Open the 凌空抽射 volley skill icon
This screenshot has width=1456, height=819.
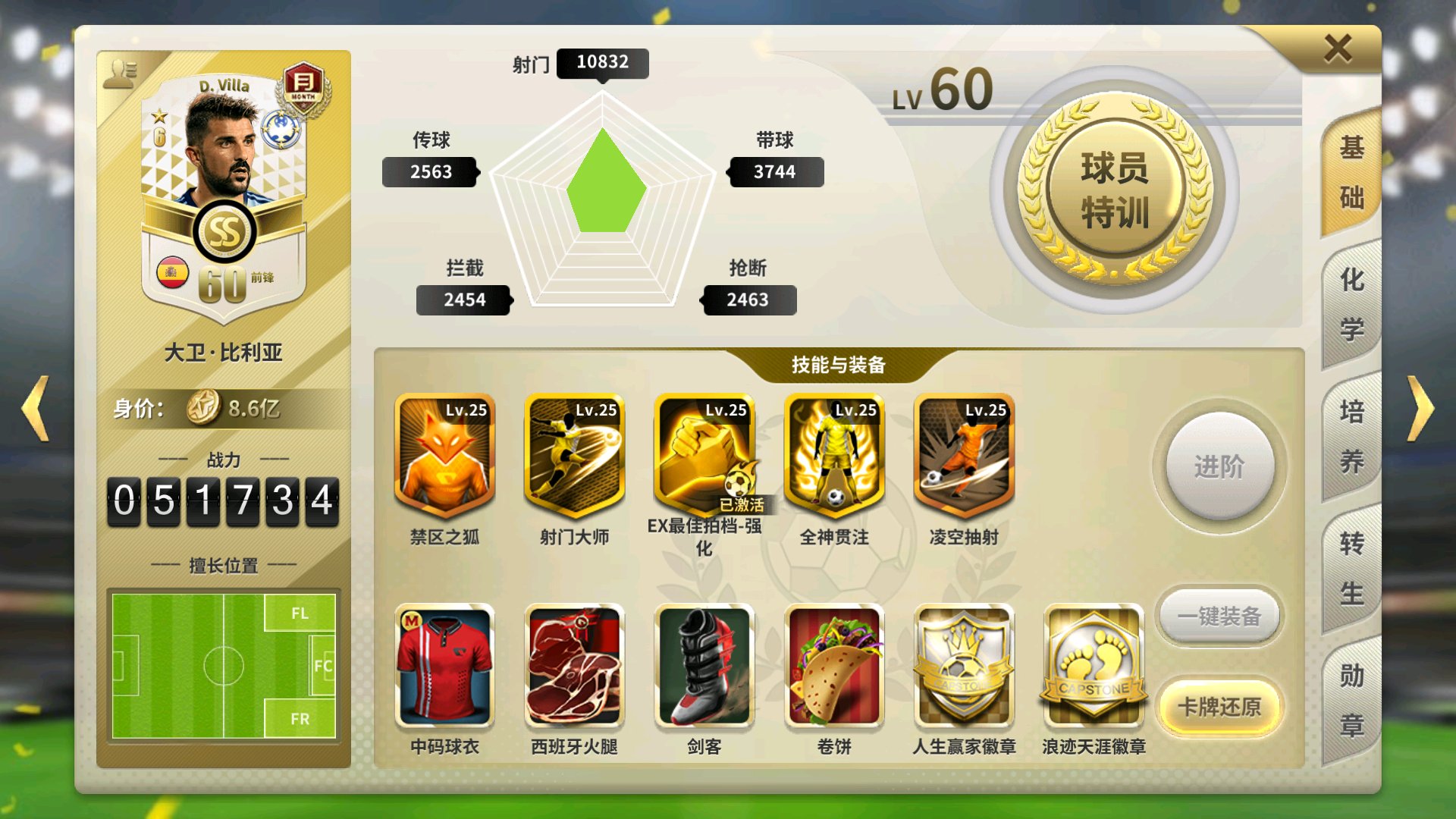pos(964,457)
